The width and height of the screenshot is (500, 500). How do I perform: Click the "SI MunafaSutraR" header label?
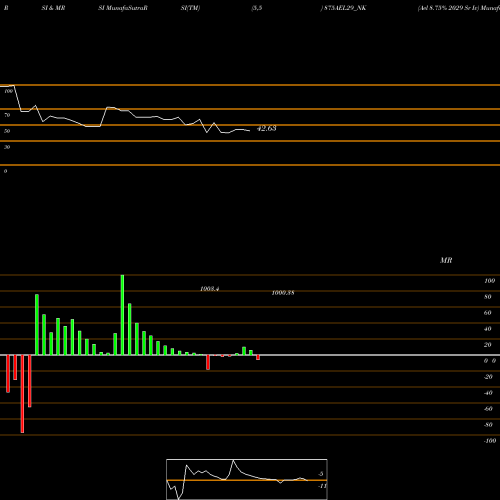pos(123,8)
